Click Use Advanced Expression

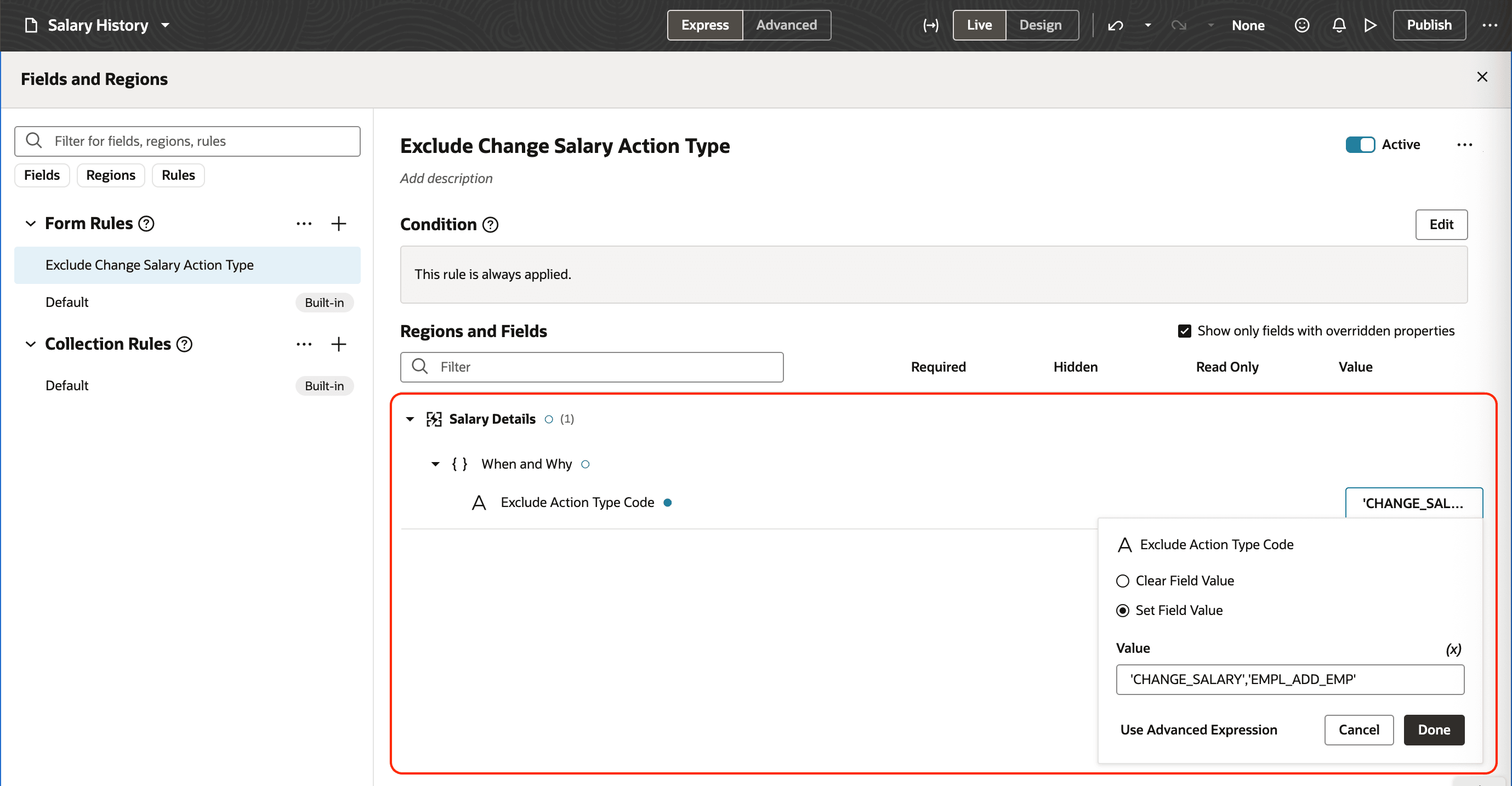coord(1198,730)
